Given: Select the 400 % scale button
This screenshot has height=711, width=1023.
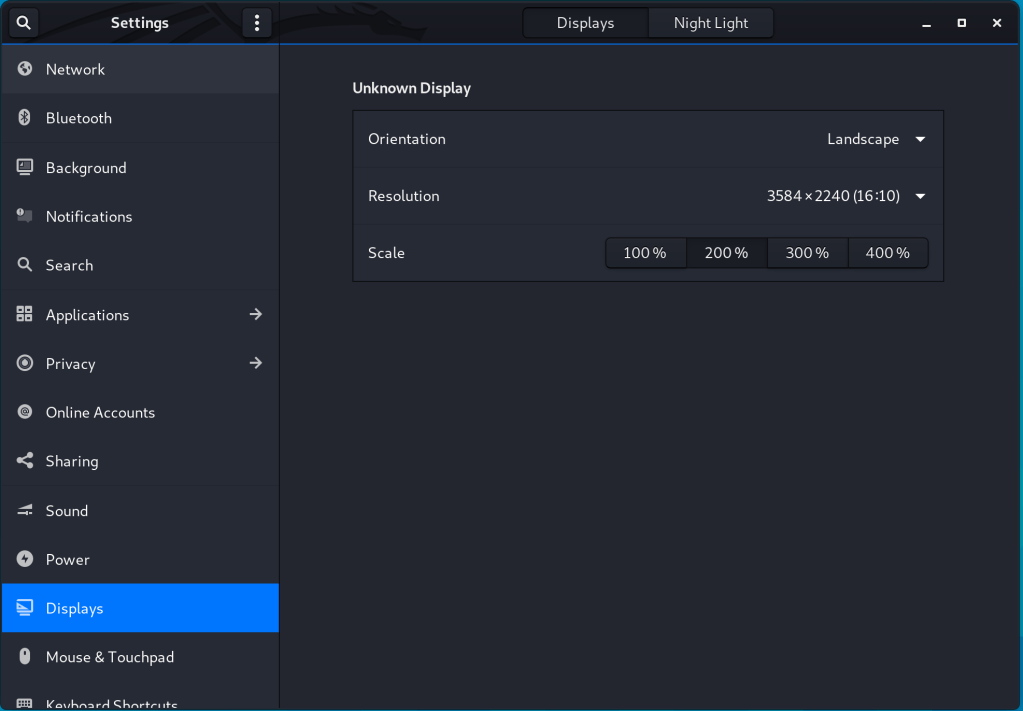Looking at the screenshot, I should coord(888,253).
